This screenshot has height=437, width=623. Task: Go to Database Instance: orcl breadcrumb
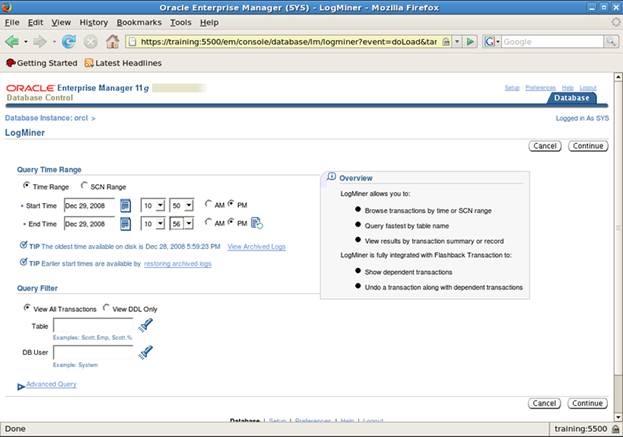(x=46, y=118)
